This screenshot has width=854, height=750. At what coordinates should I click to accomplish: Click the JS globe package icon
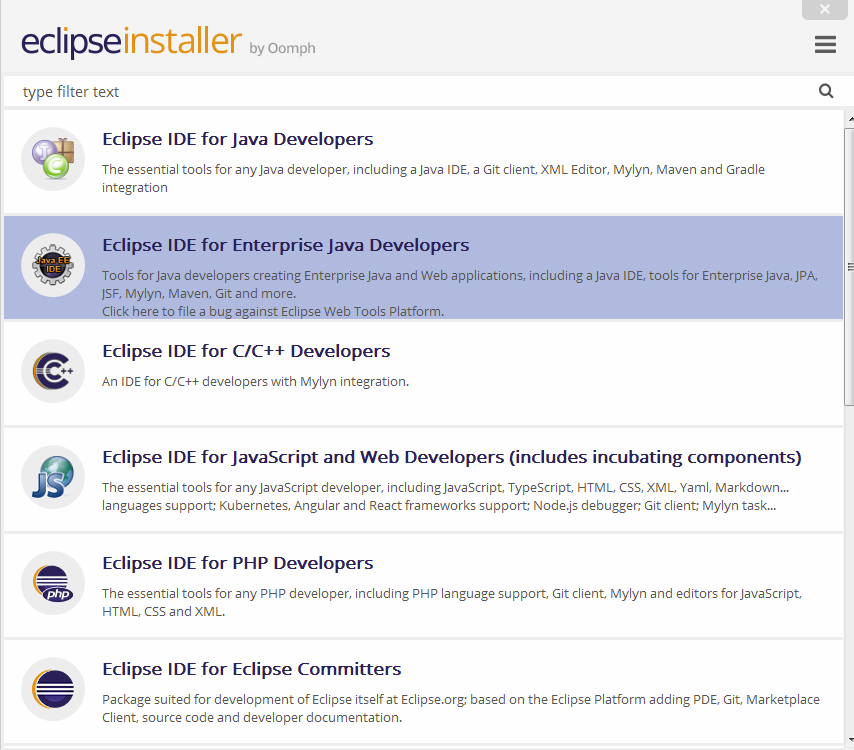tap(53, 477)
